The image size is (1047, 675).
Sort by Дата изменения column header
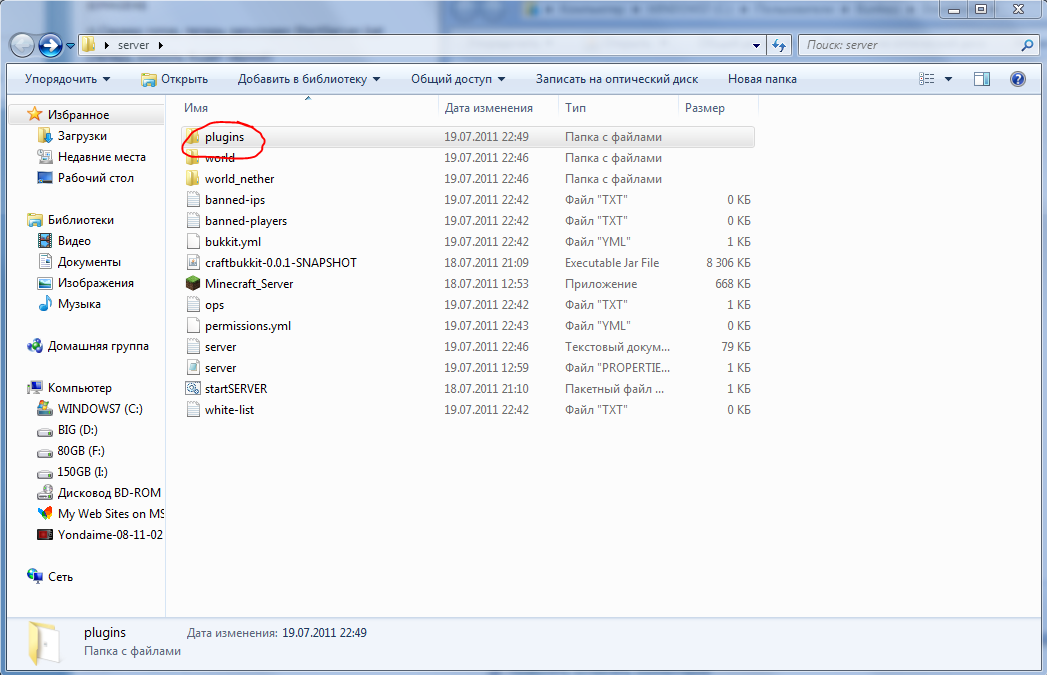(x=489, y=108)
